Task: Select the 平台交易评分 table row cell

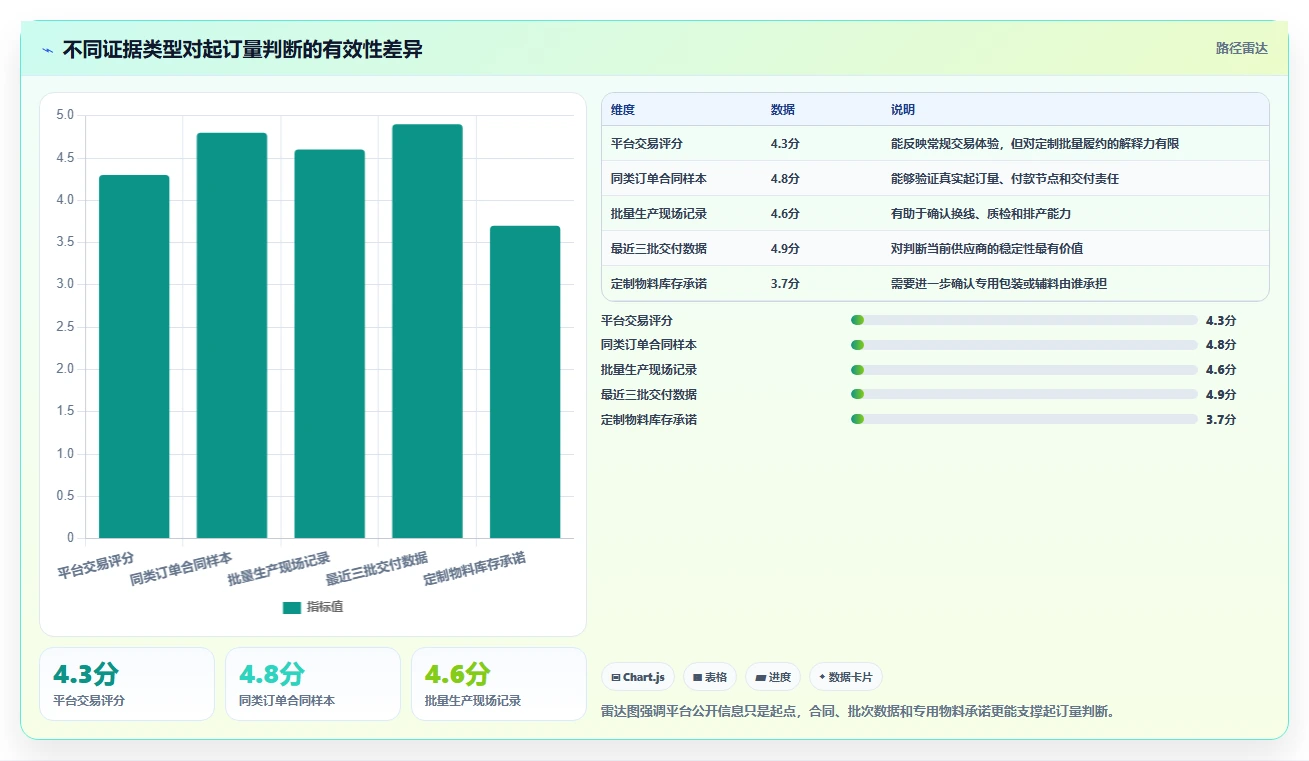Action: [647, 144]
